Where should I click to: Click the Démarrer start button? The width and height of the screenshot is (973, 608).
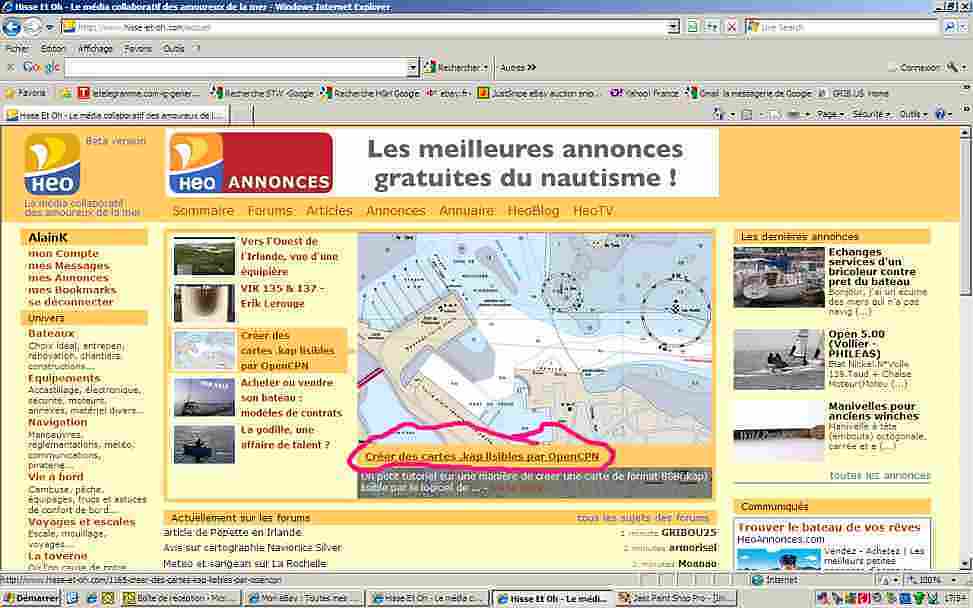pos(30,598)
